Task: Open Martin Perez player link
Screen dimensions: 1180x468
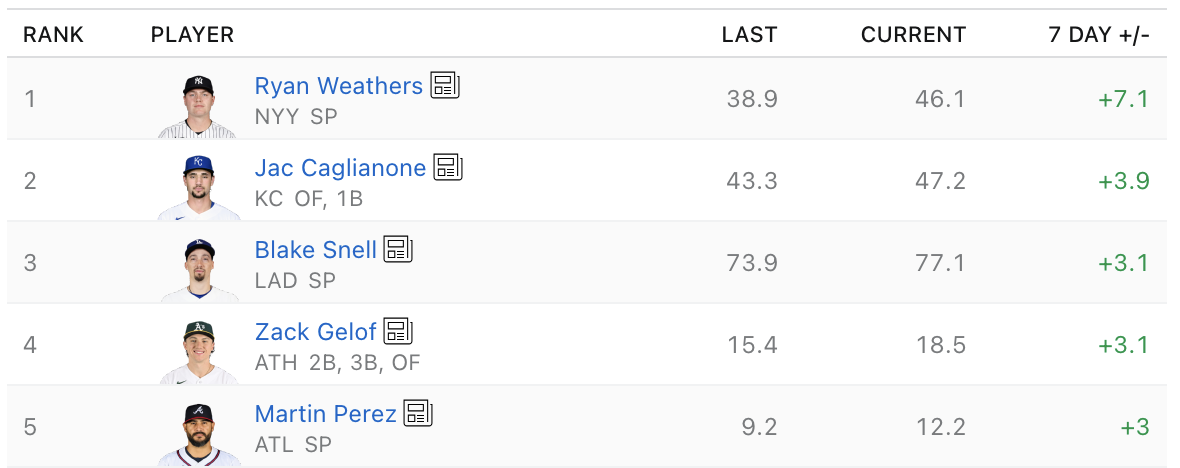Action: (326, 414)
